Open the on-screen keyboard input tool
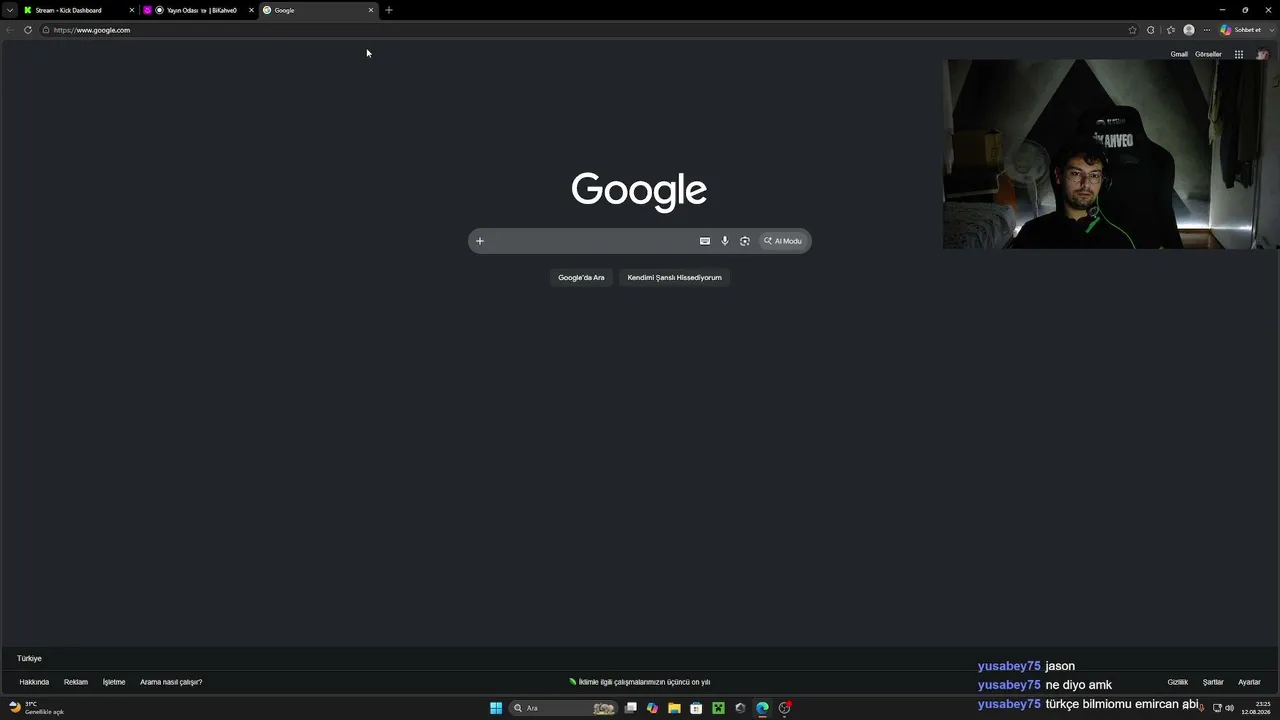Image resolution: width=1280 pixels, height=720 pixels. (x=705, y=241)
